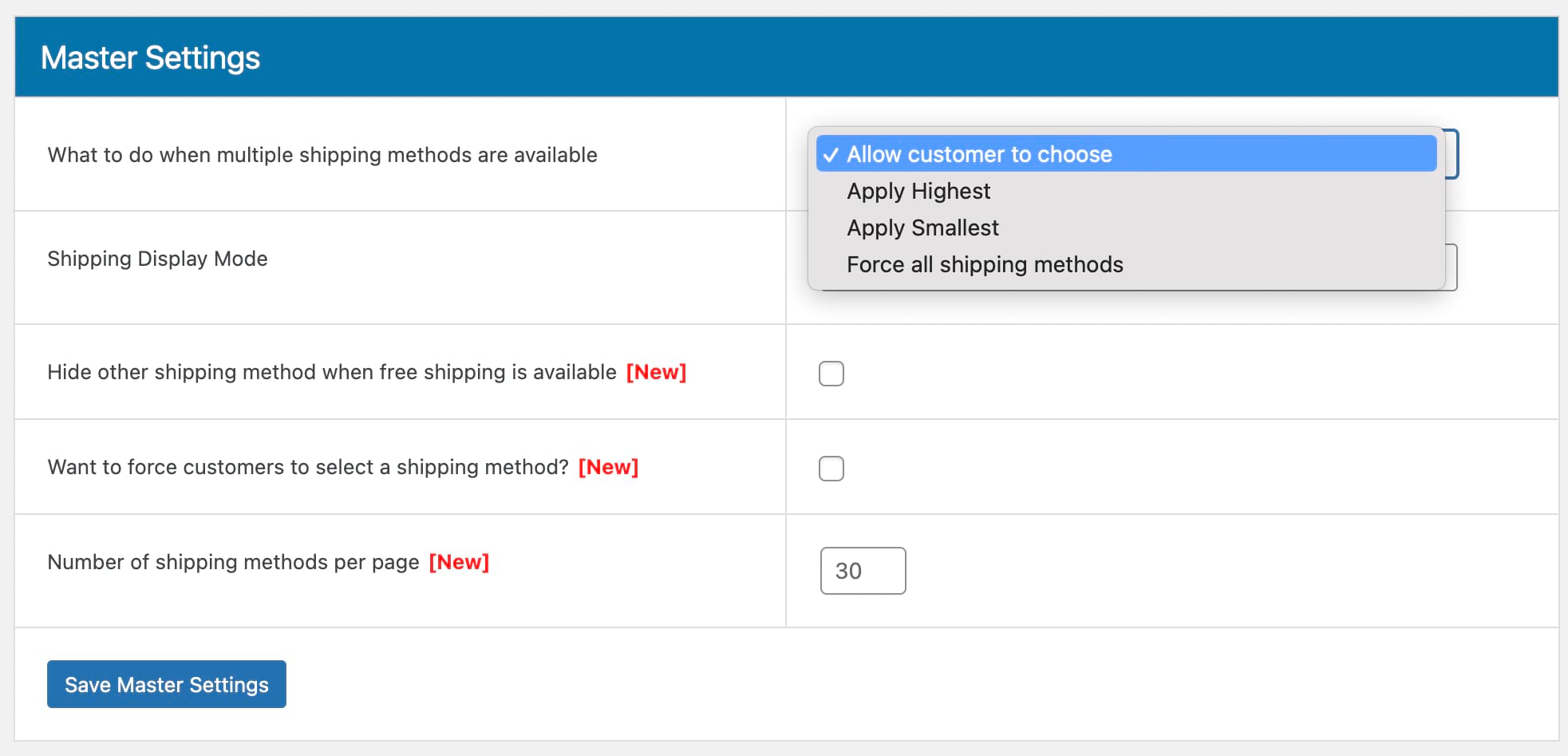This screenshot has height=756, width=1568.
Task: Enable hiding other methods when free shipping available
Action: click(831, 372)
